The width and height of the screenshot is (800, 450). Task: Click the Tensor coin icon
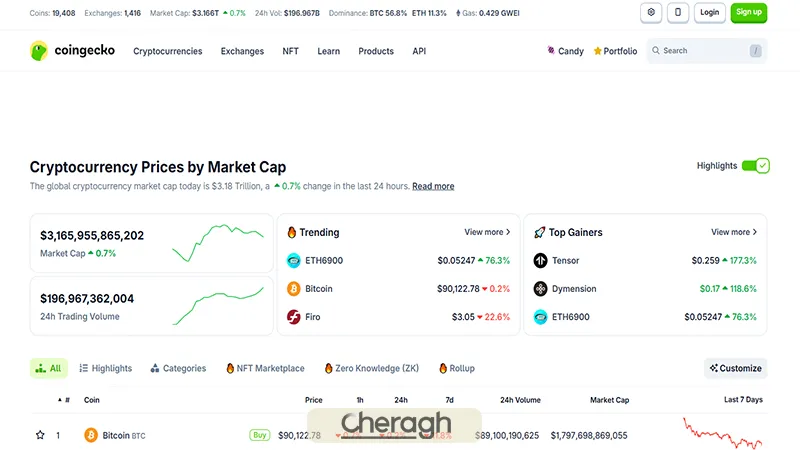(540, 261)
